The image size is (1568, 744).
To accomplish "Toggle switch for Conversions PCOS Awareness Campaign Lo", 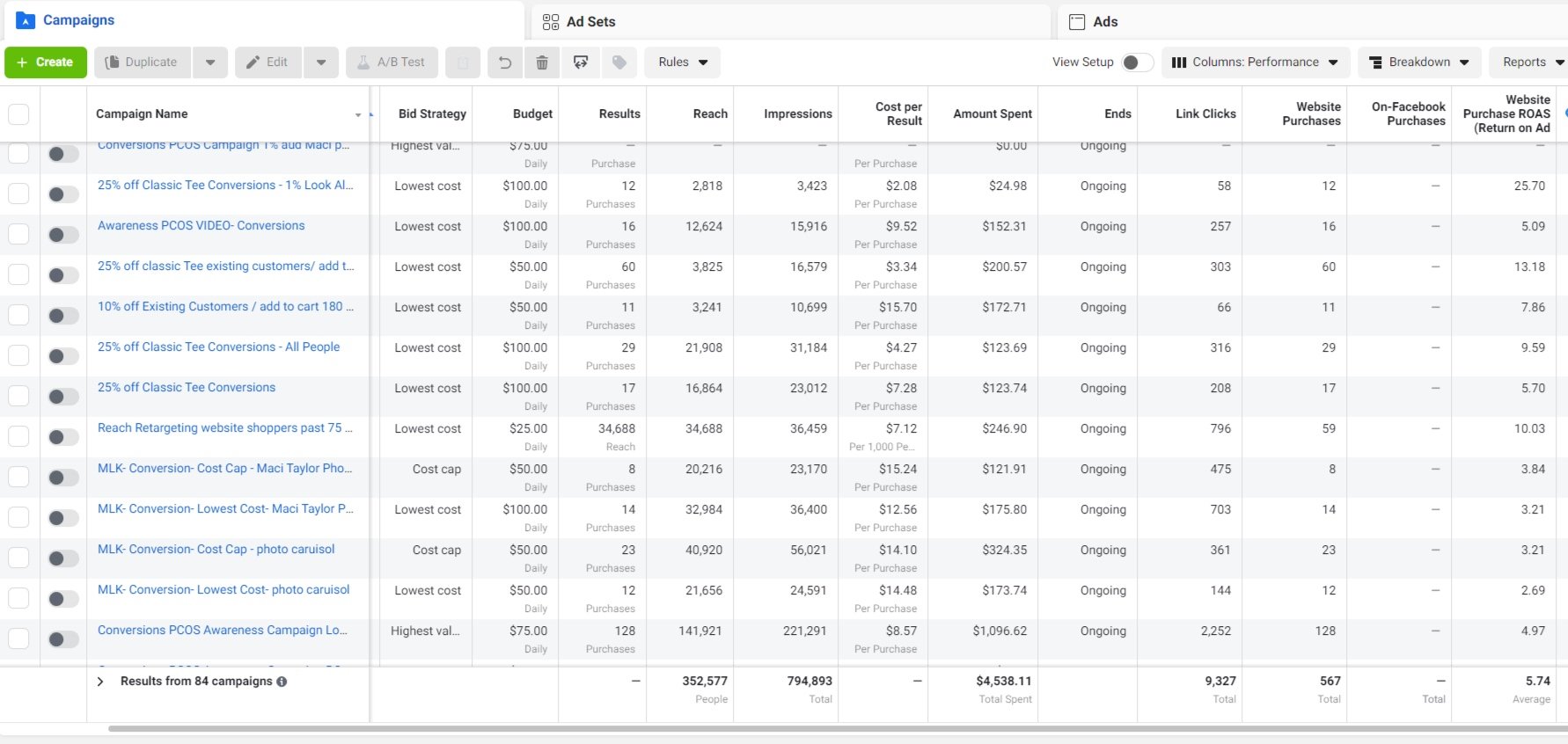I will 63,639.
